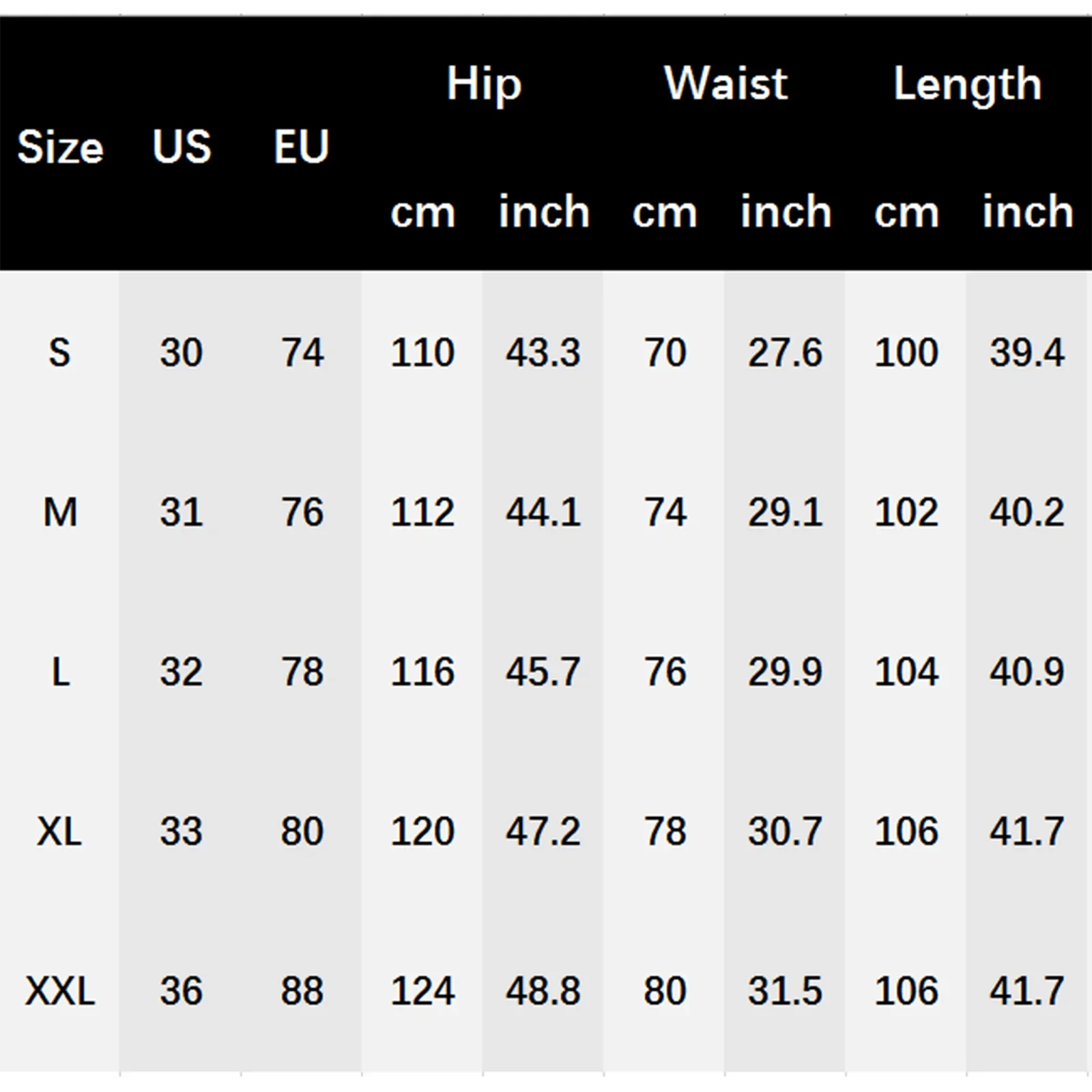
Task: Click the XXL size label
Action: point(60,991)
